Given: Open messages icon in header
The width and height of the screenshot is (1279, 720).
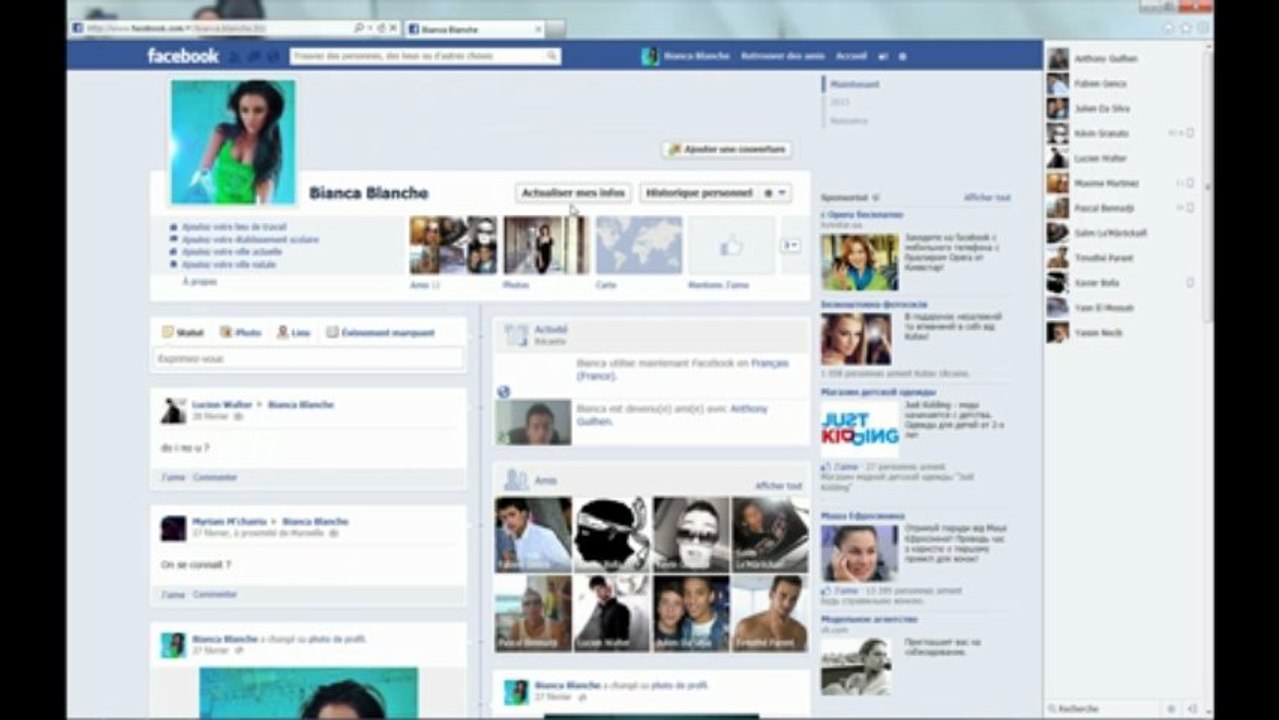Looking at the screenshot, I should [x=254, y=57].
